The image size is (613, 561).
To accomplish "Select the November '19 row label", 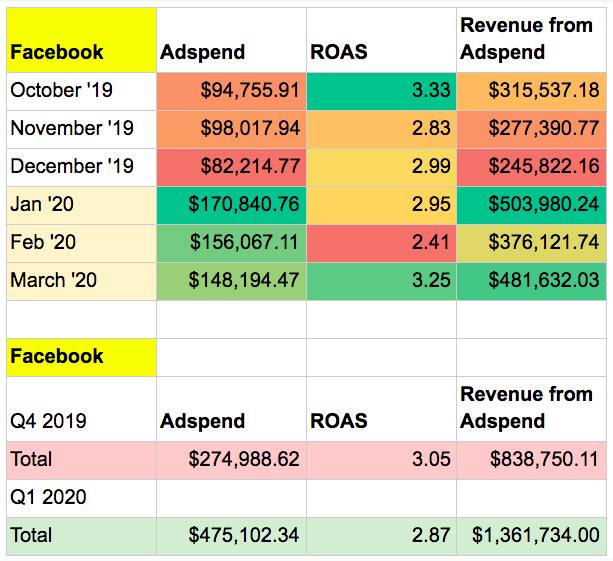I will [80, 129].
